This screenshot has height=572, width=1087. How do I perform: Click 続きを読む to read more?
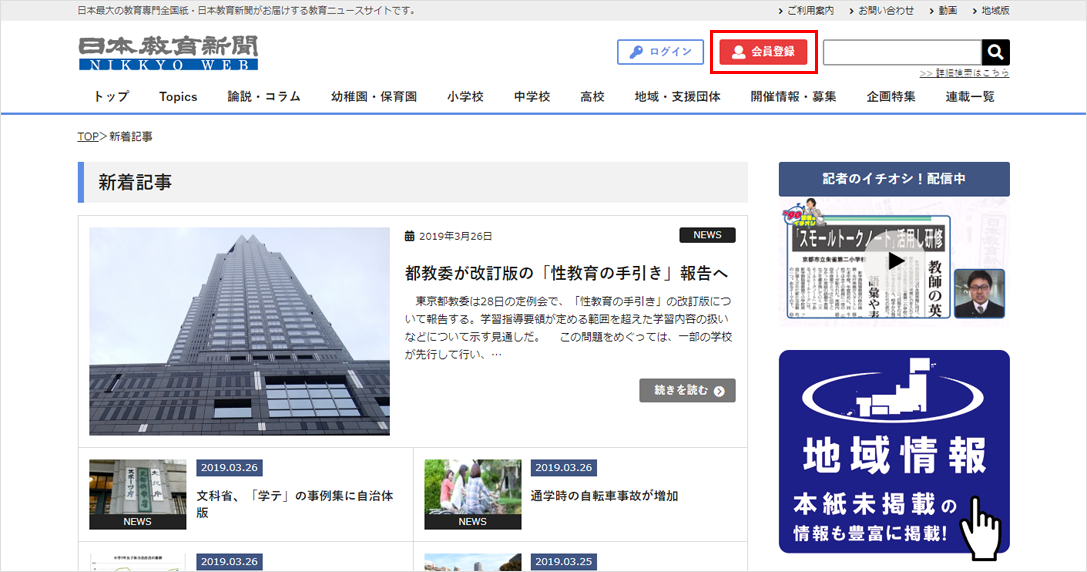pyautogui.click(x=687, y=391)
